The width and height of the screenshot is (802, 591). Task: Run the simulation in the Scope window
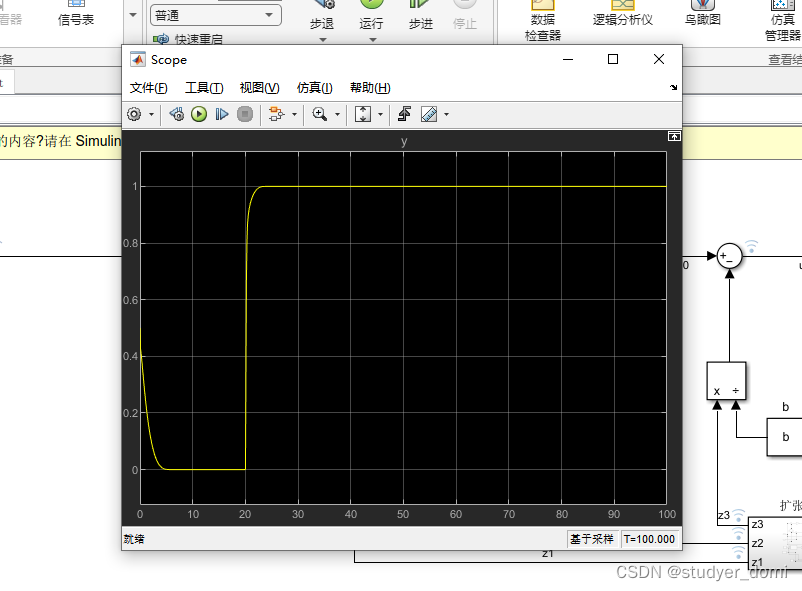198,114
